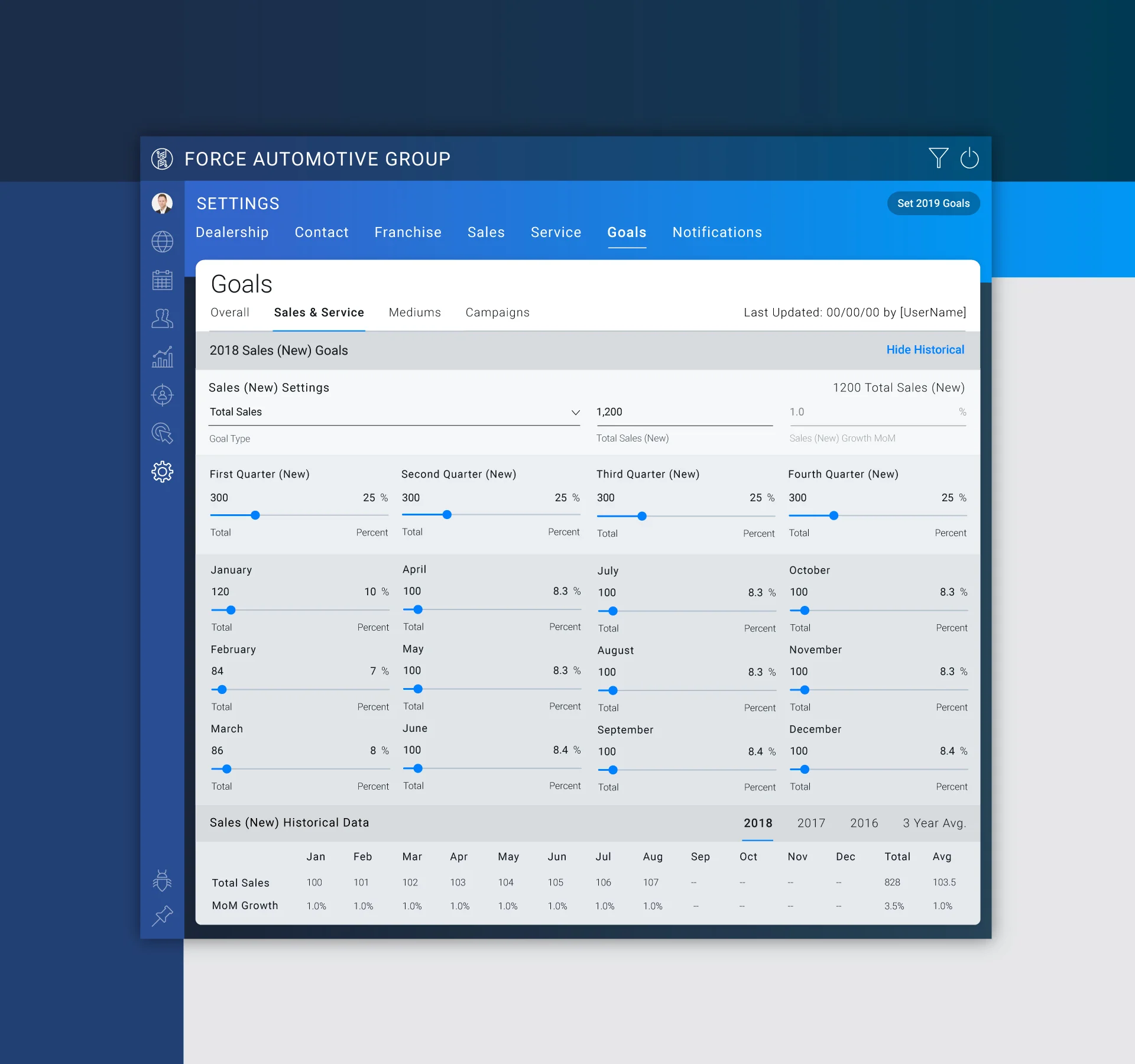Click the Total Sales (New) 1,200 field
Viewport: 1135px width, 1064px height.
[684, 412]
